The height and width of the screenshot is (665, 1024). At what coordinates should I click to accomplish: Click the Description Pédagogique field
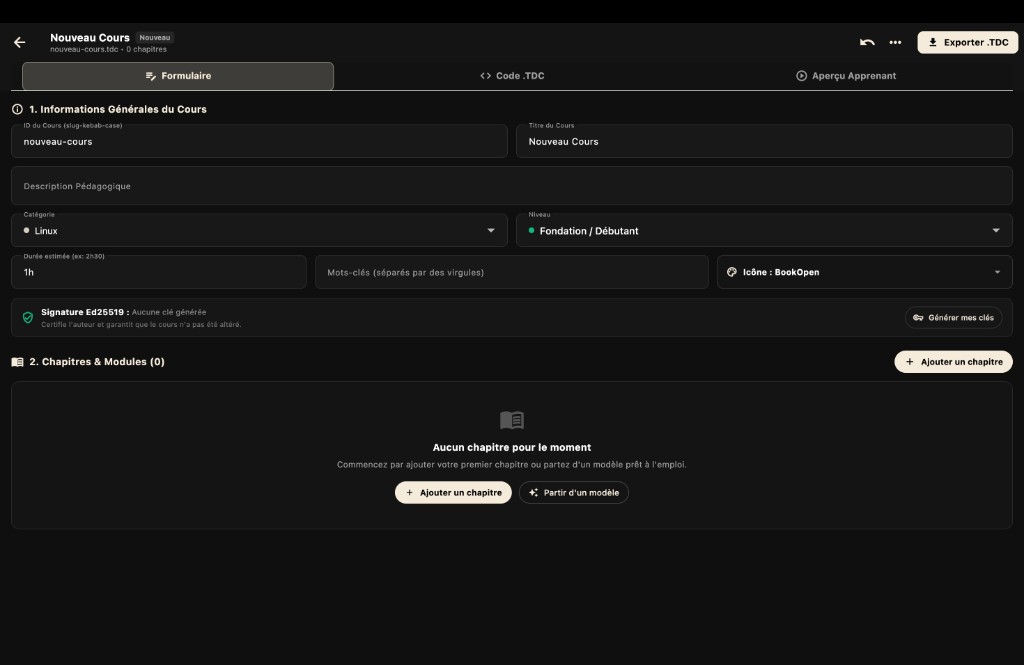[512, 186]
